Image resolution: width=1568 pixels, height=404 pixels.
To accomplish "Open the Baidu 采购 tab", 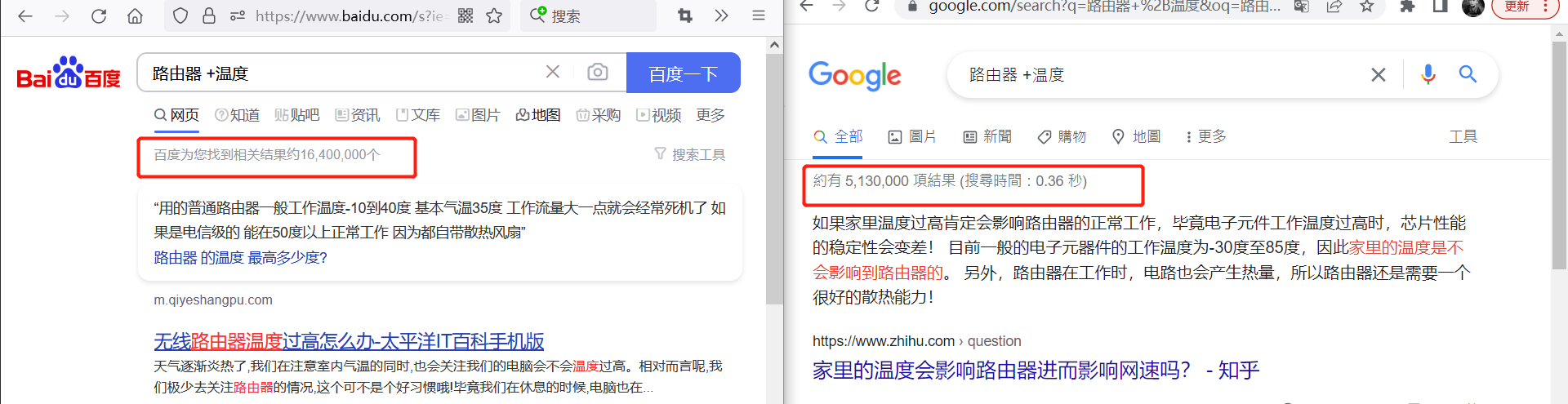I will coord(599,115).
